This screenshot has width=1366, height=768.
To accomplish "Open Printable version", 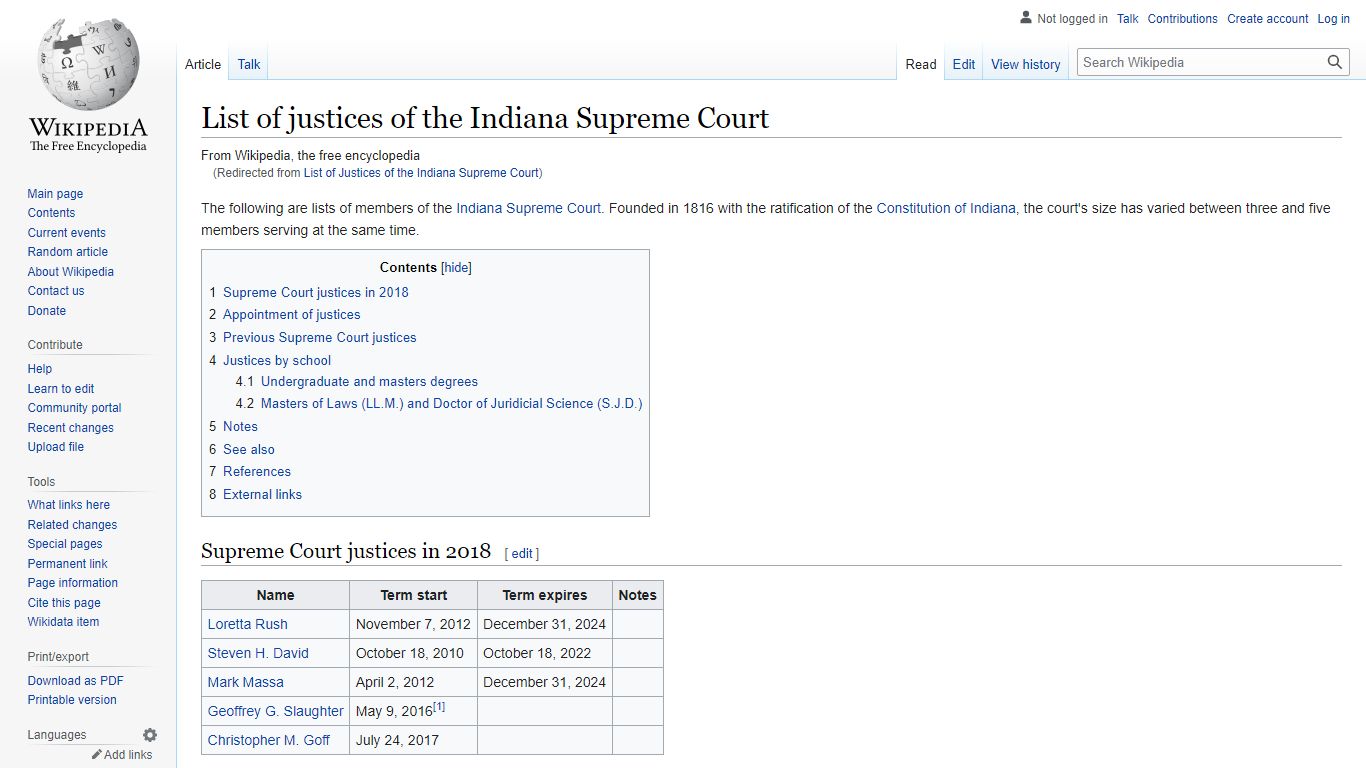I will [72, 700].
